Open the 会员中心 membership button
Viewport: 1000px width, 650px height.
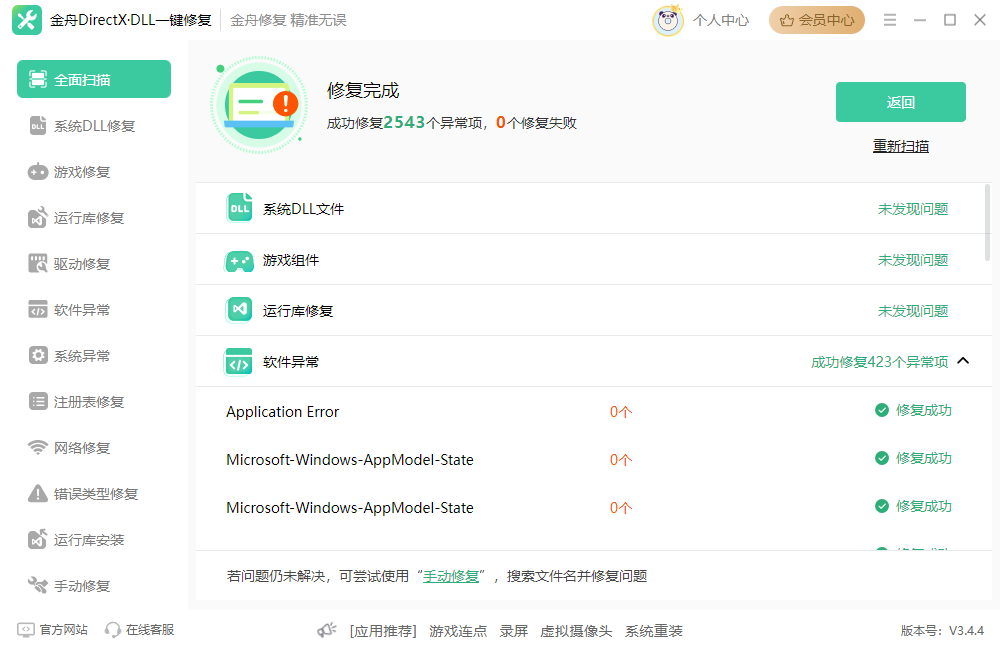[x=817, y=19]
